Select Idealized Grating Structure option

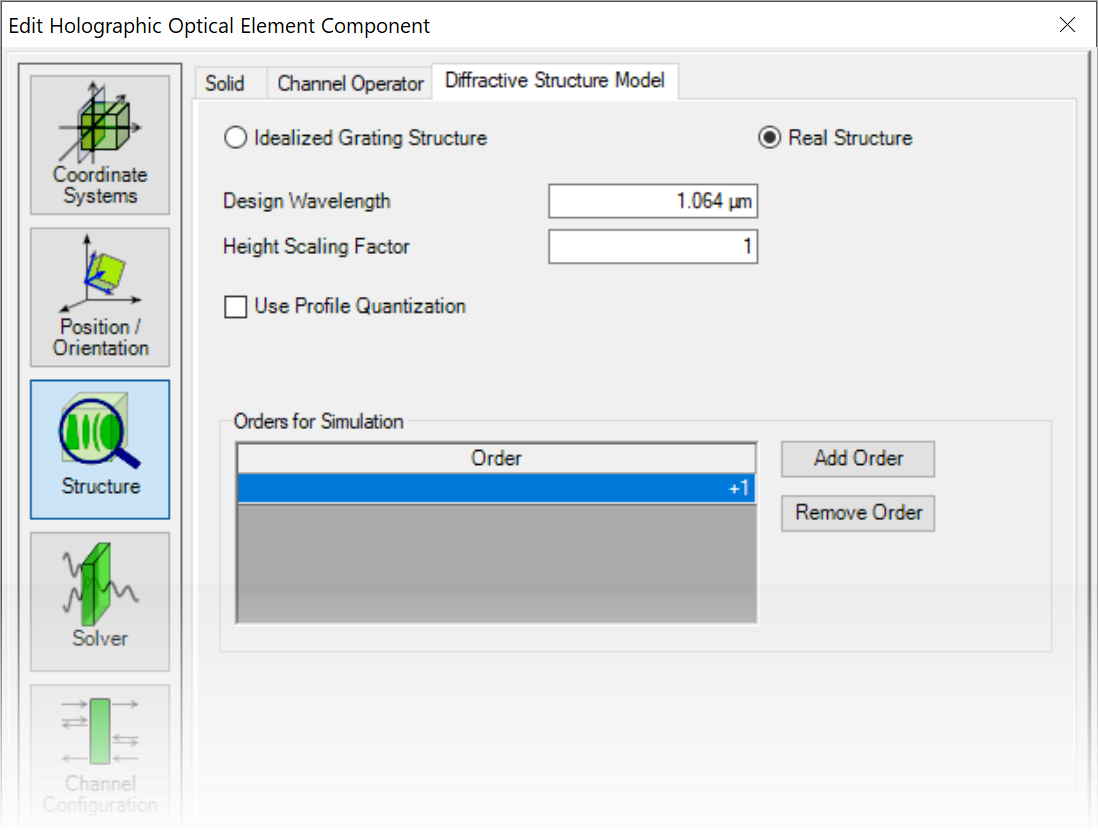(235, 137)
